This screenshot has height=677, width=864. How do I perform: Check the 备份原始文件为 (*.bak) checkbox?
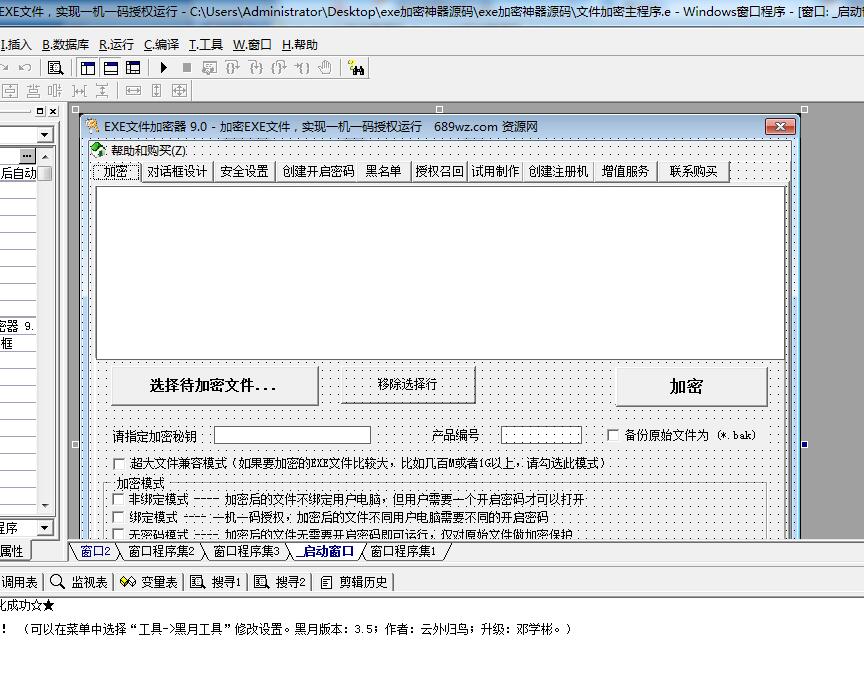pos(612,435)
